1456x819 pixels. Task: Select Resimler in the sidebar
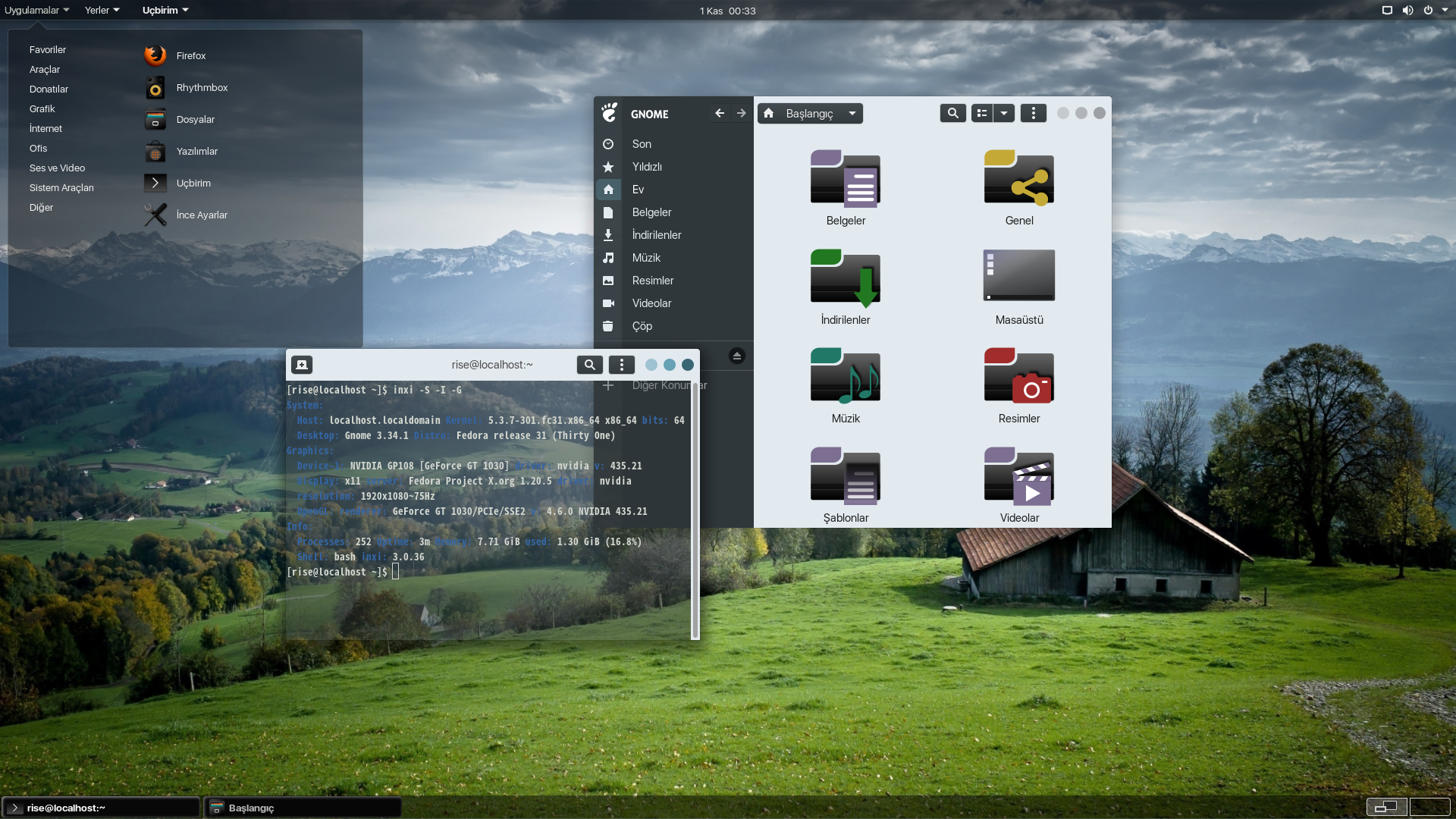pos(673,281)
